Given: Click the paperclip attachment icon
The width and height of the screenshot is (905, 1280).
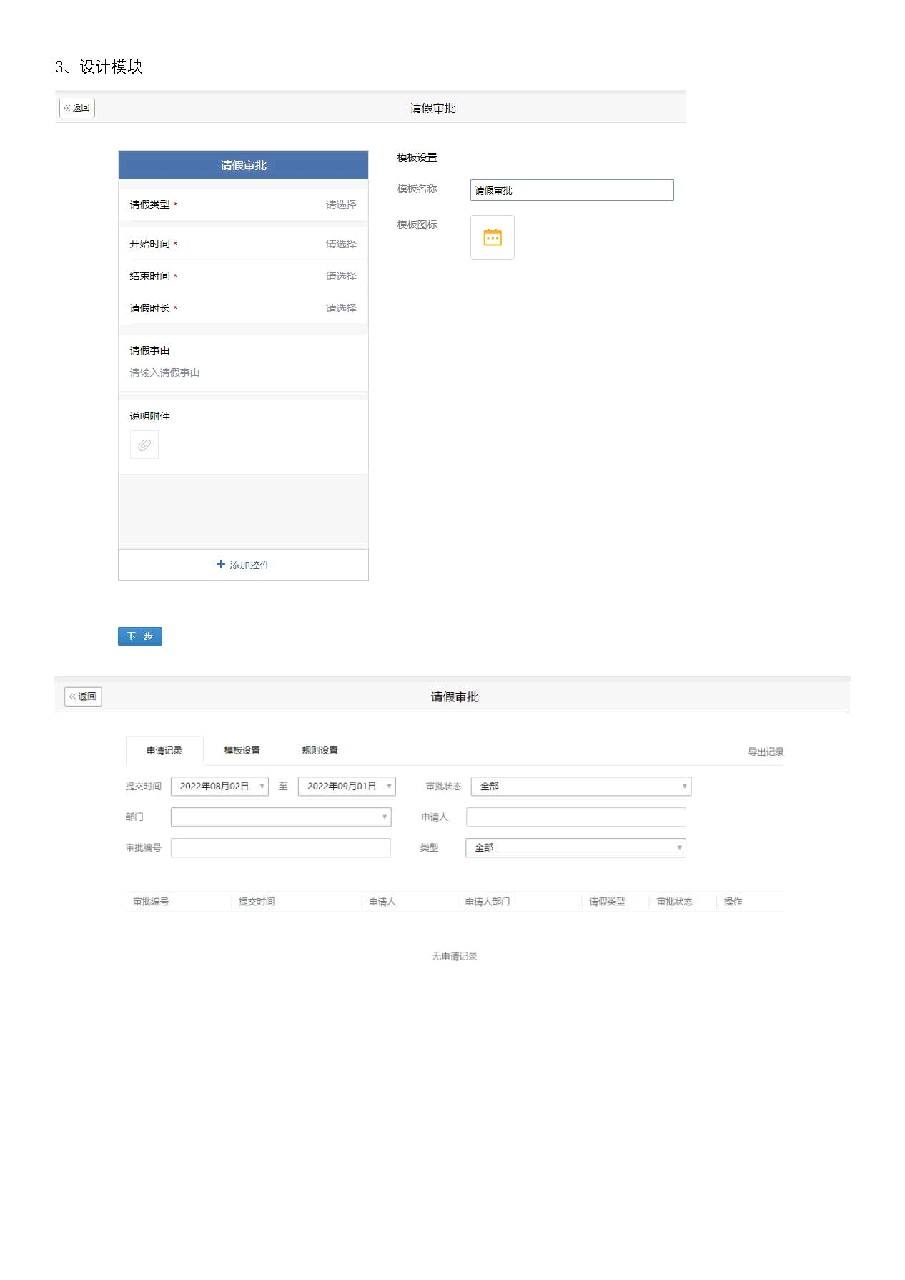Looking at the screenshot, I should tap(144, 445).
